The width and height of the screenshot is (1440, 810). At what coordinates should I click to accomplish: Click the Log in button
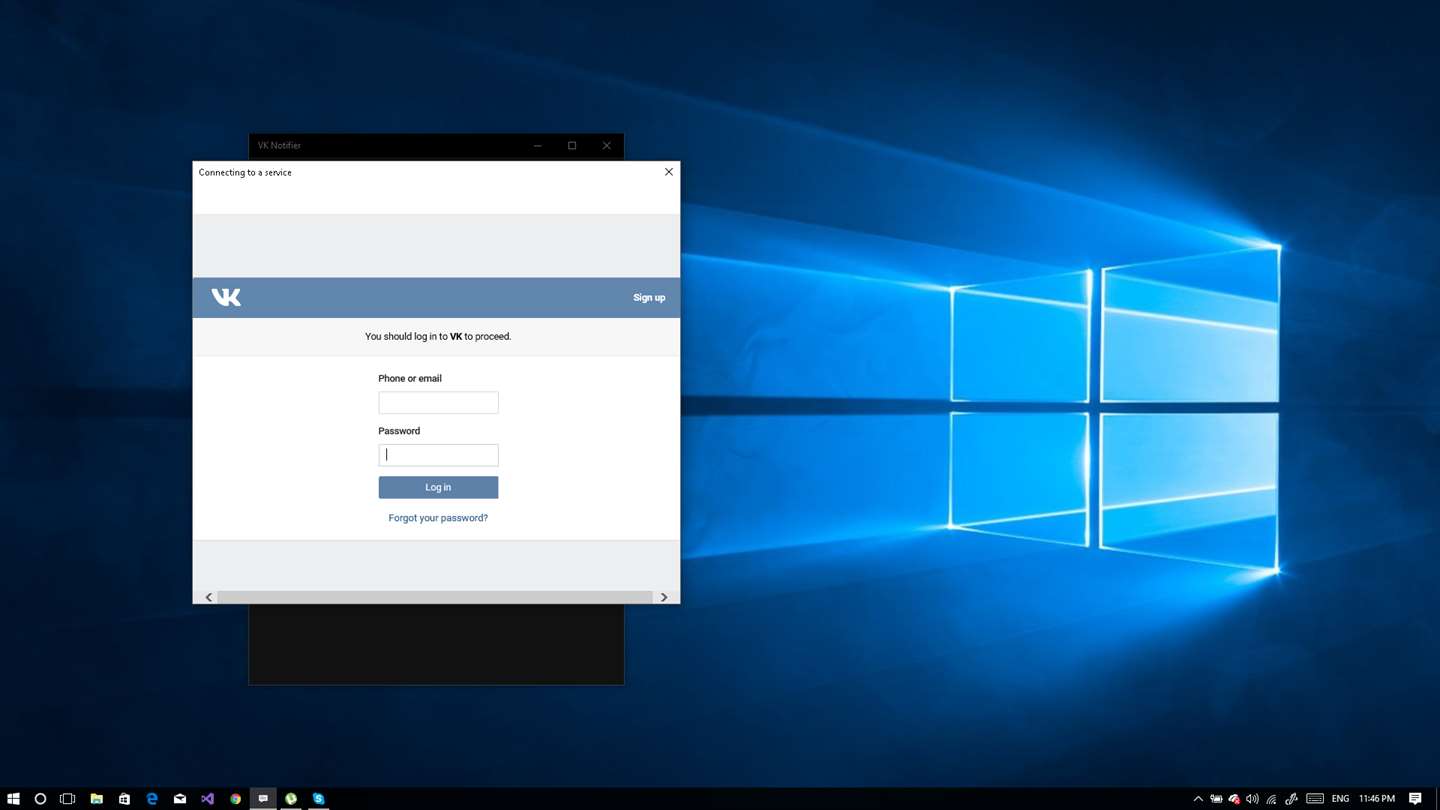click(x=438, y=487)
